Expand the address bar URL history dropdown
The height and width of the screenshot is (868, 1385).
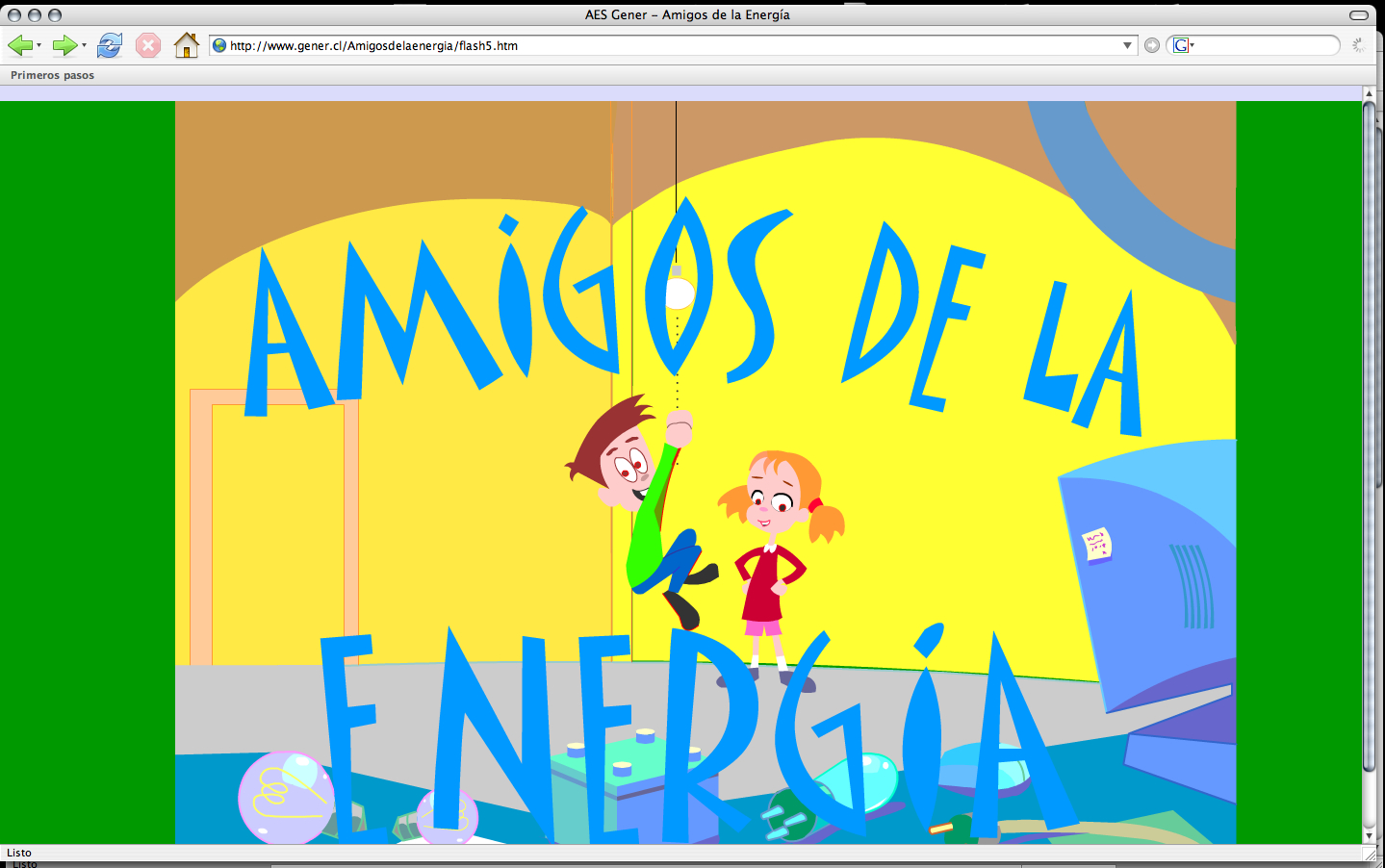tap(1127, 45)
